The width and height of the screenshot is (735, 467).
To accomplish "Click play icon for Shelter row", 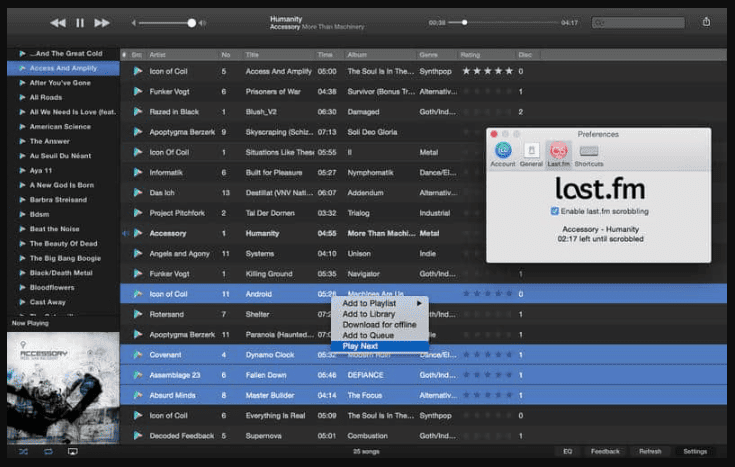I will coord(138,314).
